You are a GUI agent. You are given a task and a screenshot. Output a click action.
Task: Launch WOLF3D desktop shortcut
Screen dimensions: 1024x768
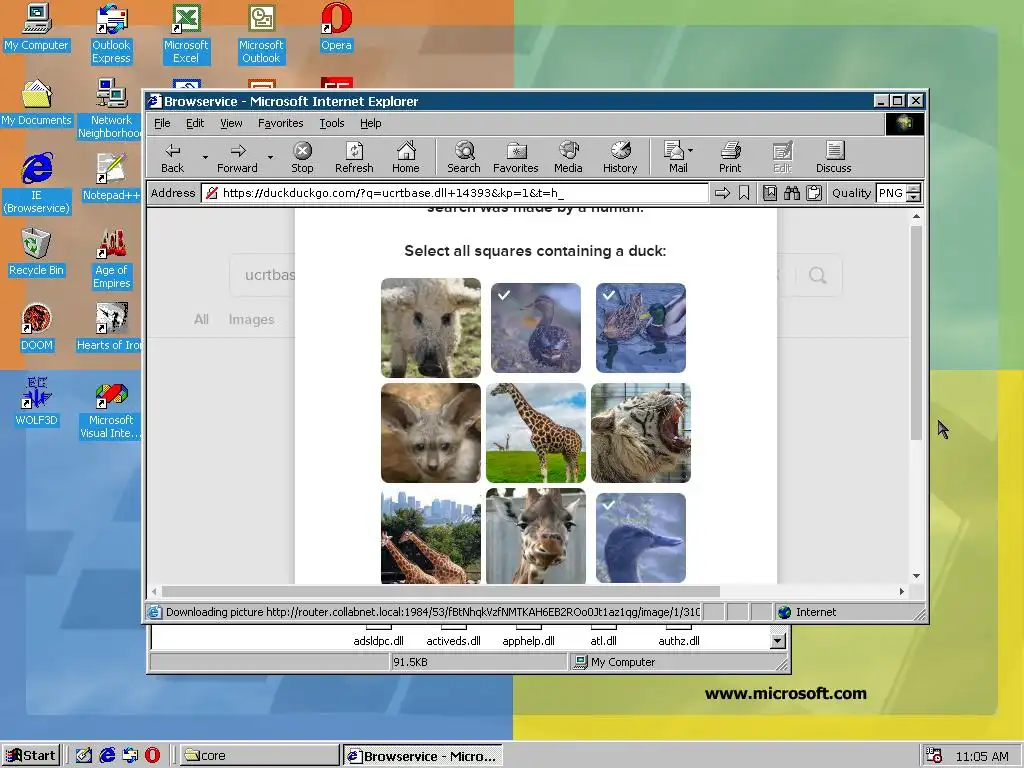tap(37, 402)
